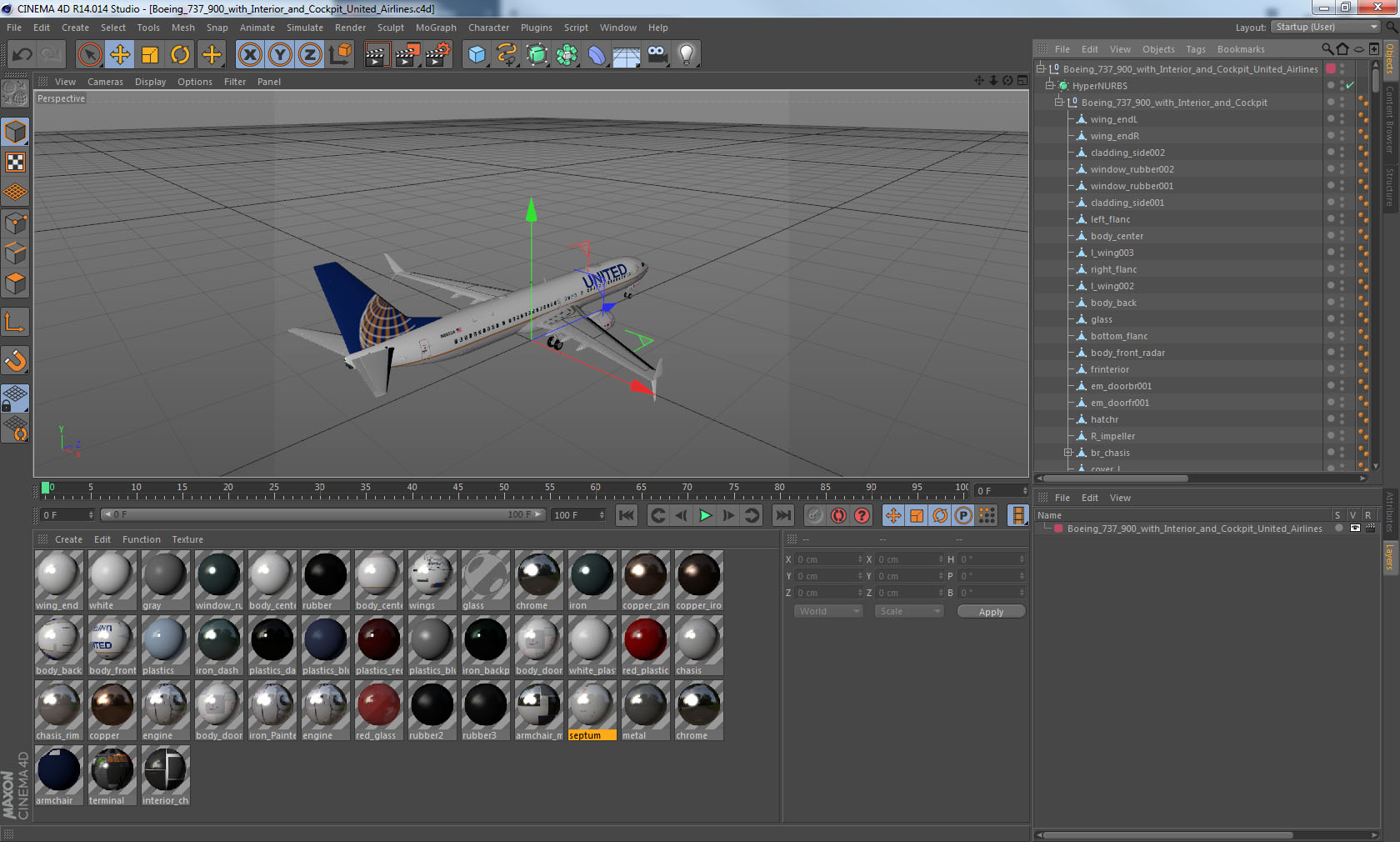1400x842 pixels.
Task: Select Texture mode checkerboard icon
Action: coord(15,163)
